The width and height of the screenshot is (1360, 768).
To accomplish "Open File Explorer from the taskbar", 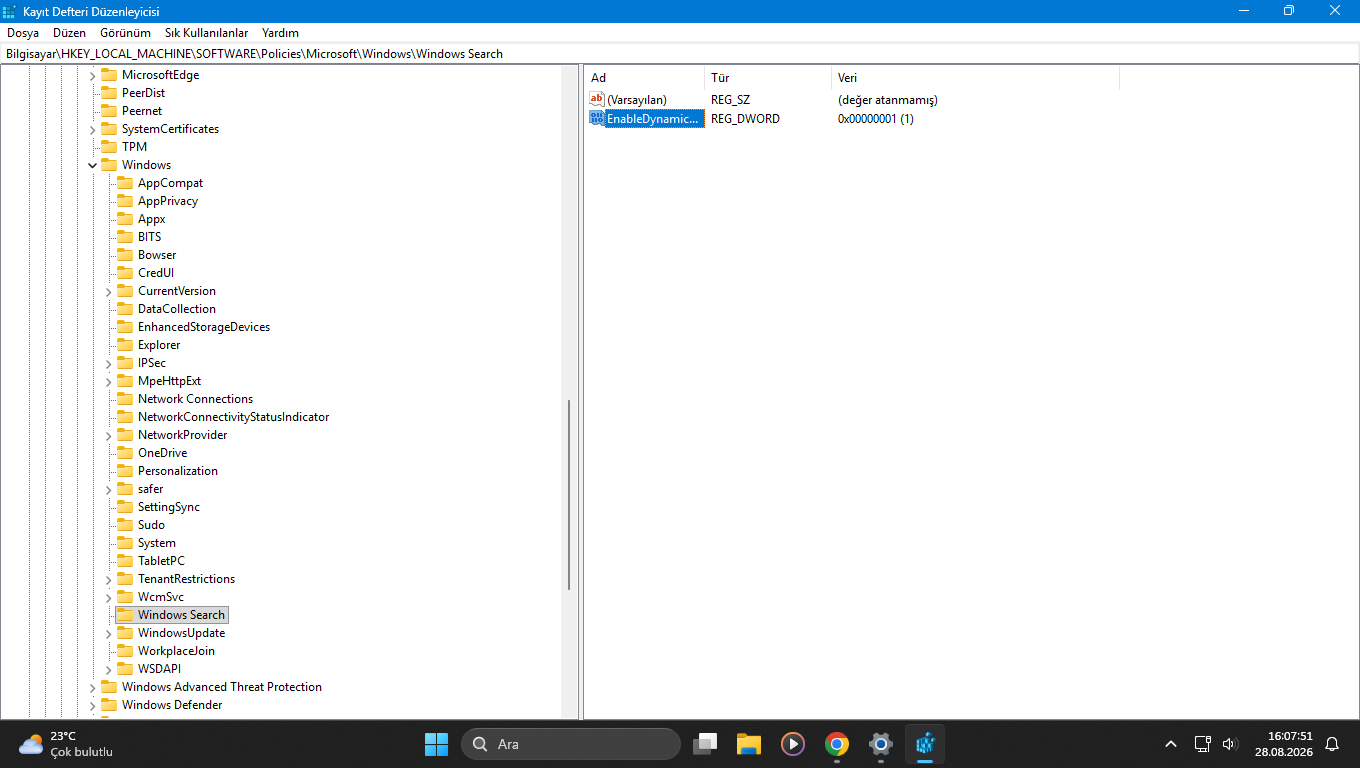I will [x=749, y=744].
